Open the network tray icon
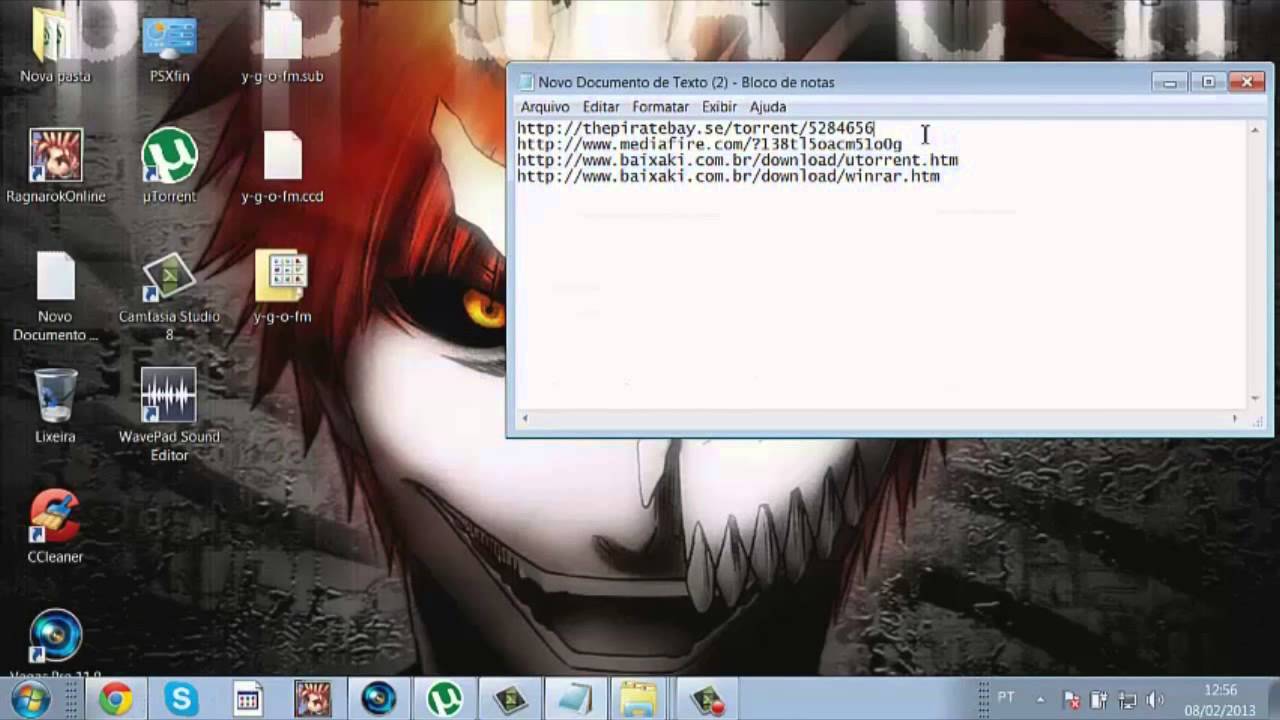The height and width of the screenshot is (720, 1280). click(1127, 700)
